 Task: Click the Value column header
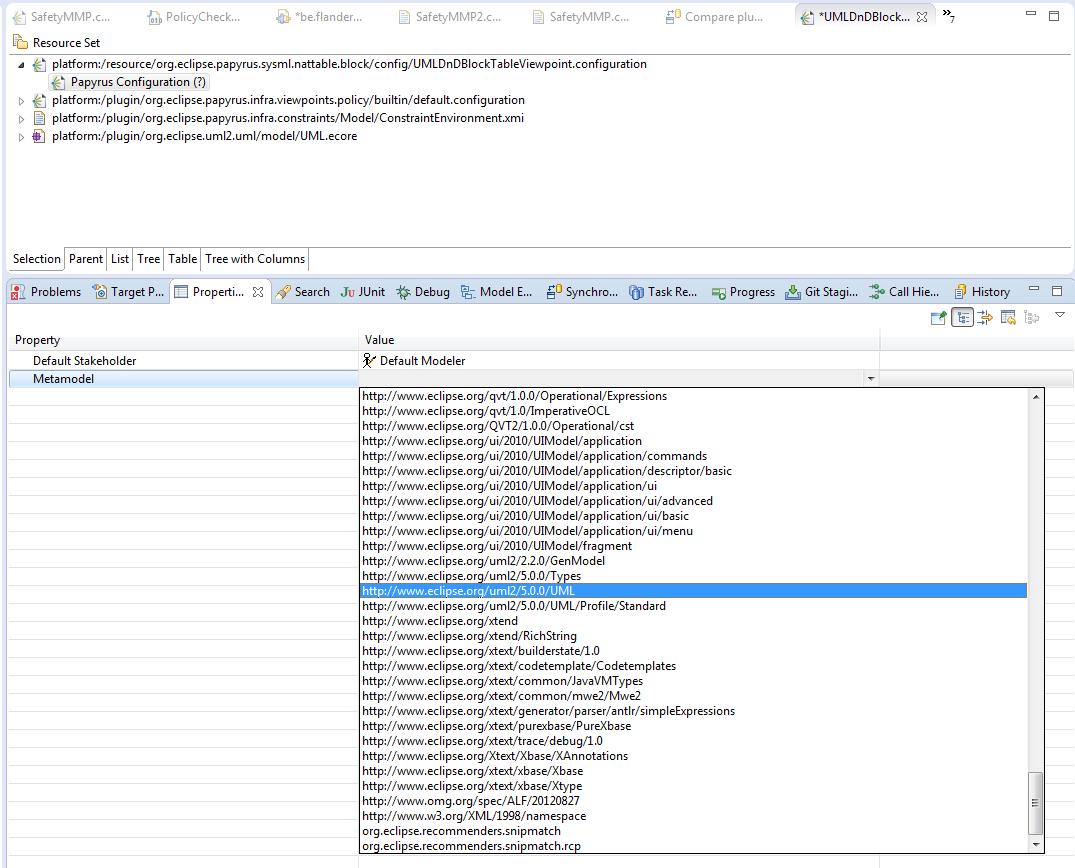[619, 340]
